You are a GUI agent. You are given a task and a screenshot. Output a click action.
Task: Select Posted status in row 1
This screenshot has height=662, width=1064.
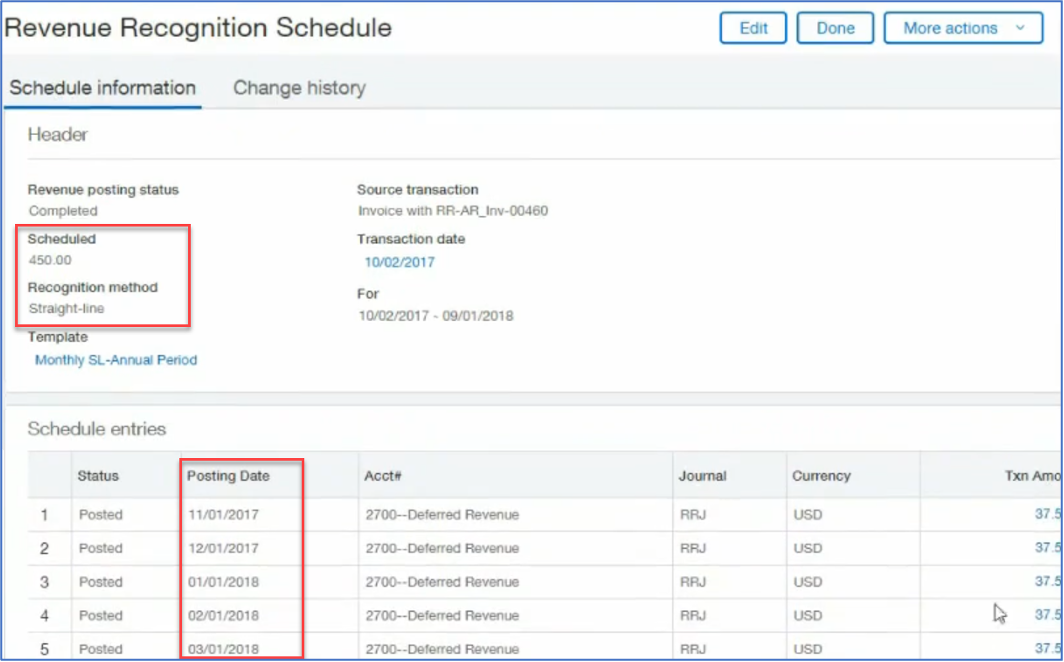point(100,515)
